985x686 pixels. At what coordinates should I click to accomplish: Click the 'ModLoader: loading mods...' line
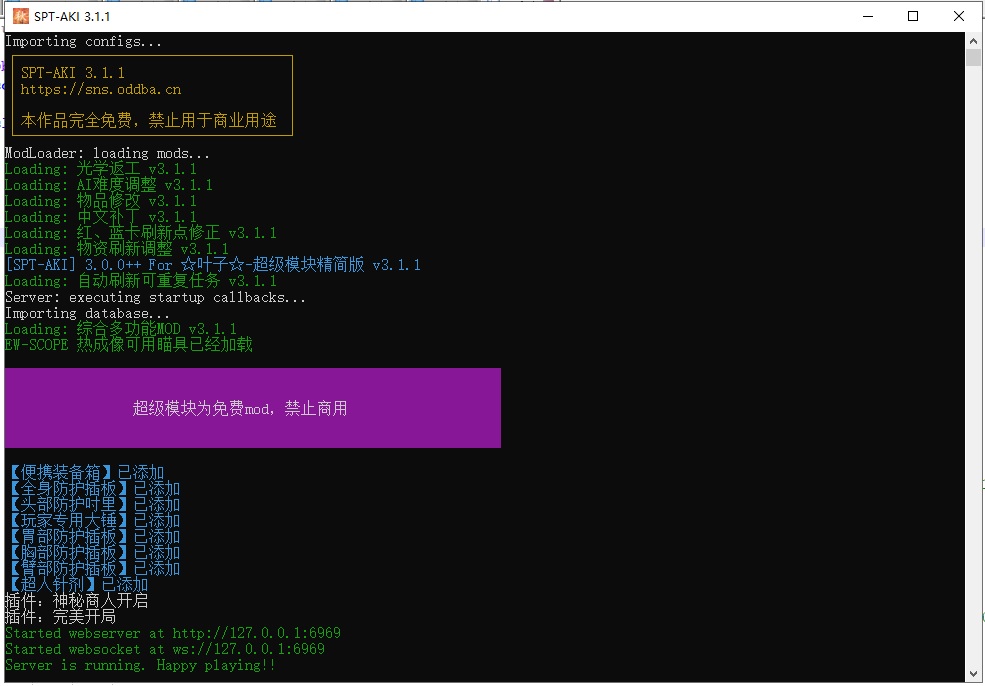click(107, 153)
